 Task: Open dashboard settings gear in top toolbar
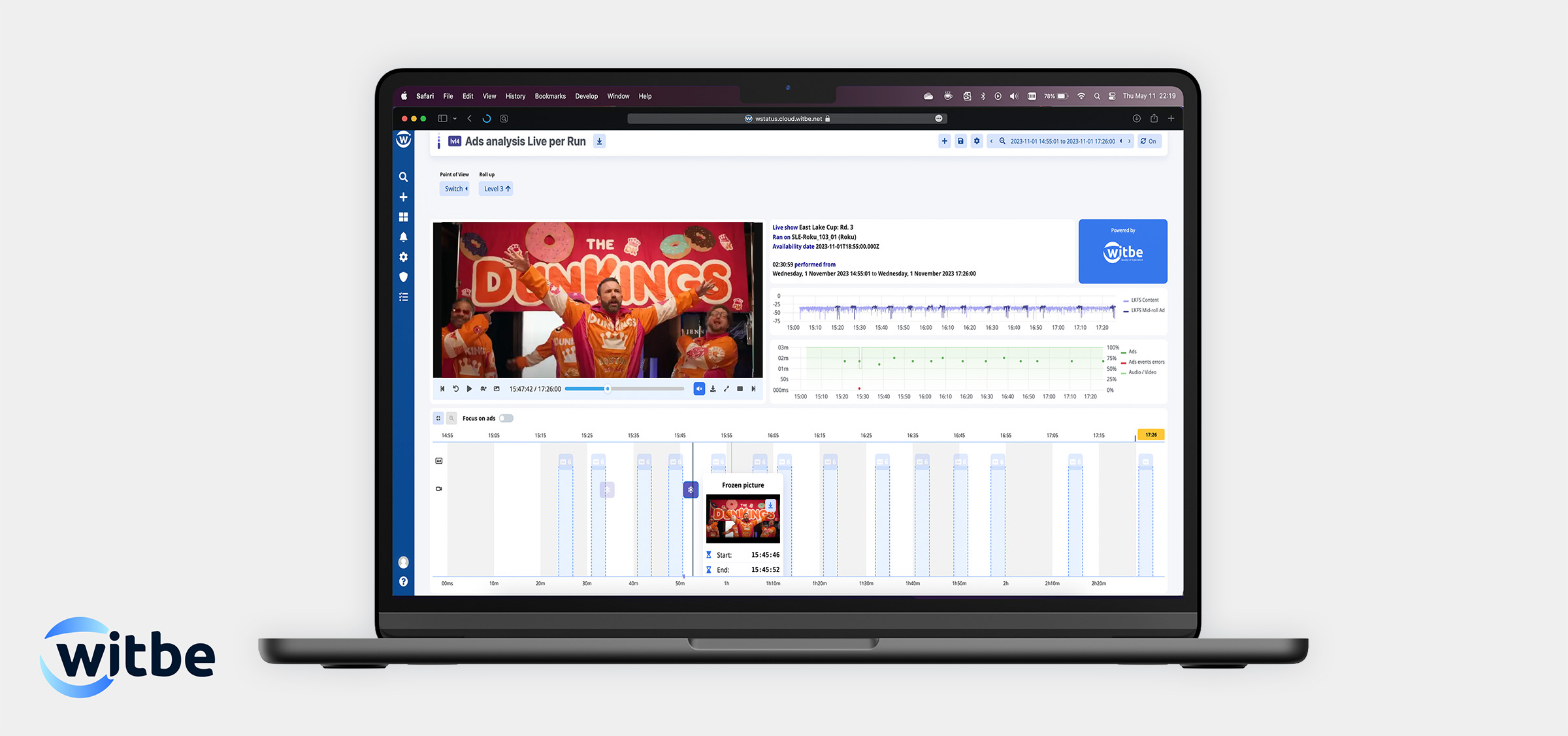(x=977, y=141)
